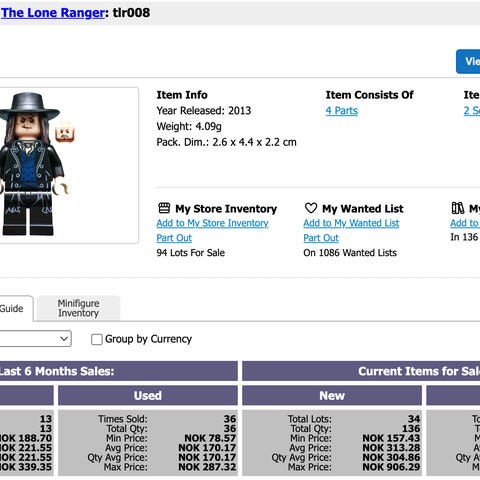Open The Lone Ranger category link

click(x=53, y=13)
